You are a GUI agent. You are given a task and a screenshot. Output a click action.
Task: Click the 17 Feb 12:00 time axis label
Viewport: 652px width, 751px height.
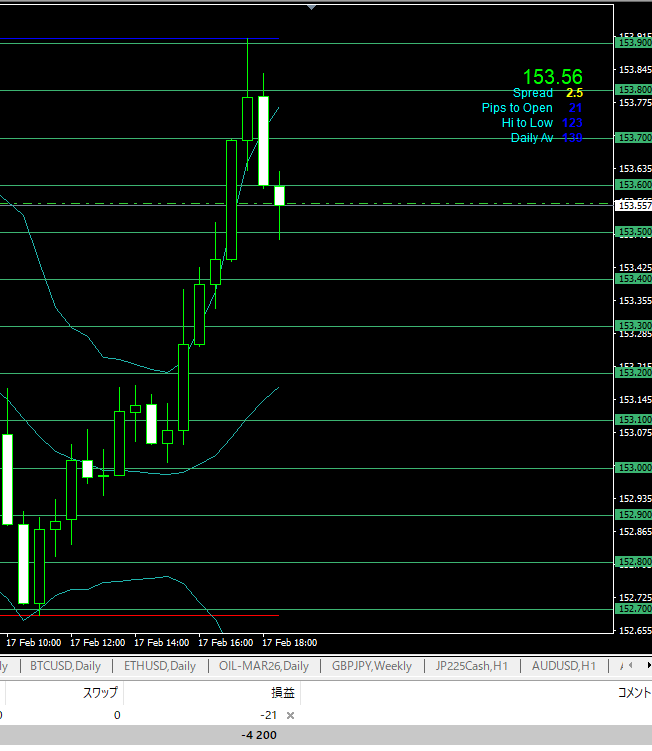98,642
